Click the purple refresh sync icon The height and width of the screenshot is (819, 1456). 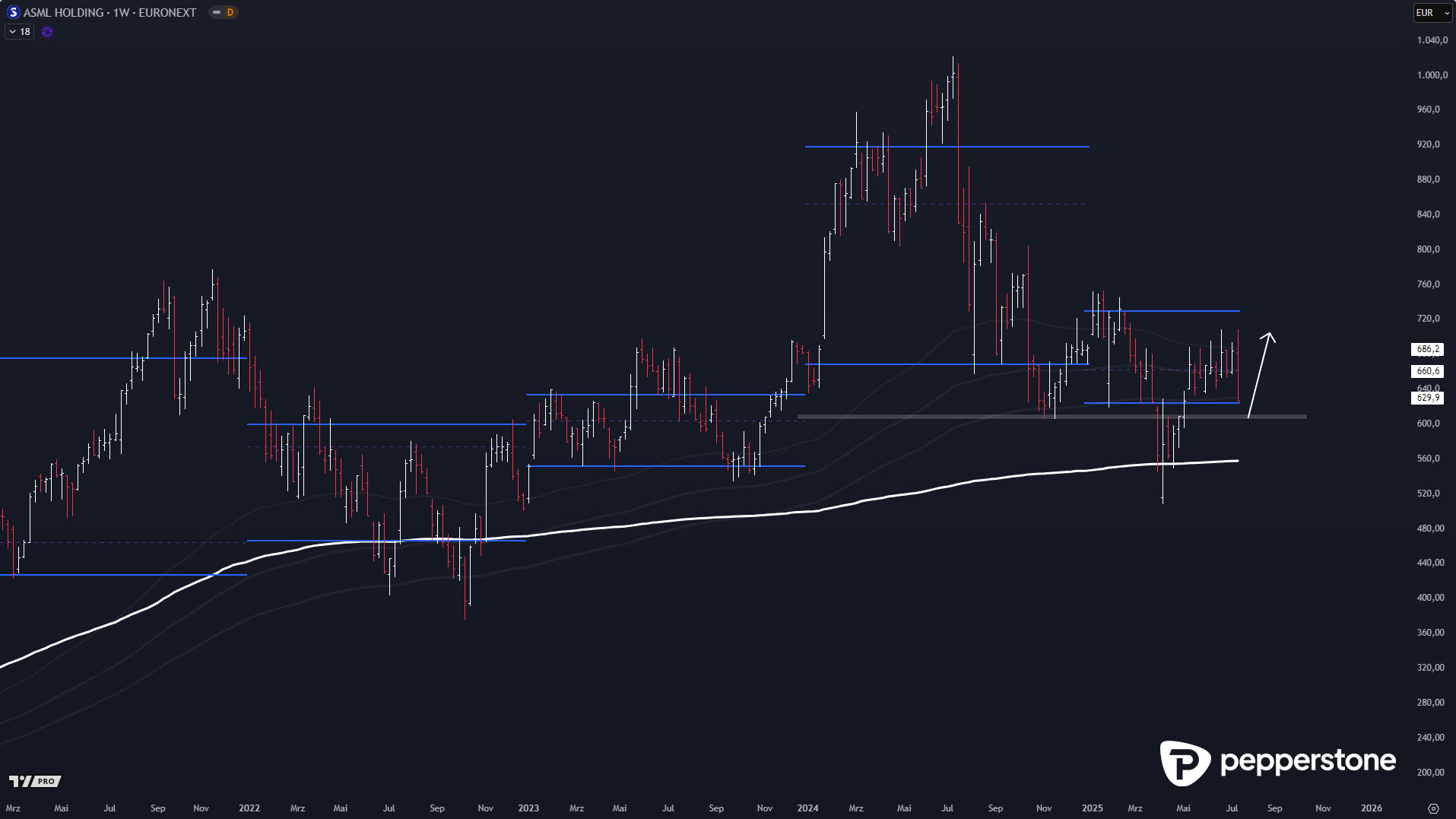pos(47,32)
